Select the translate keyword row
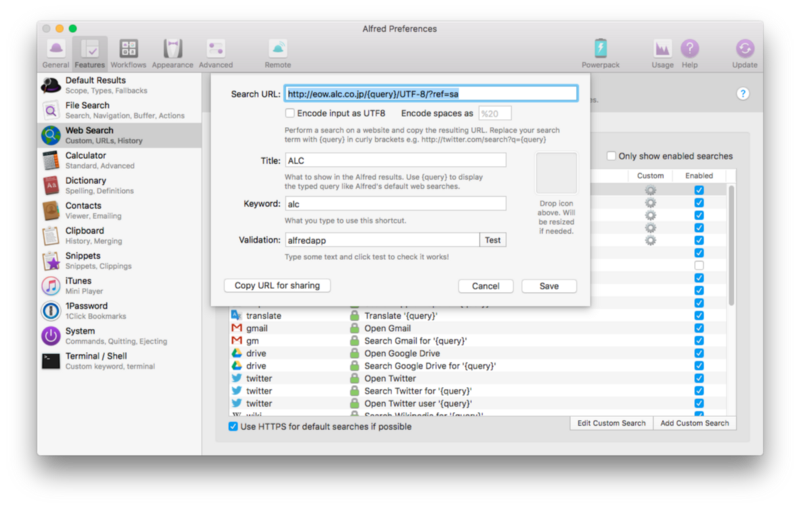Viewport: 800px width, 508px height. tap(478, 315)
